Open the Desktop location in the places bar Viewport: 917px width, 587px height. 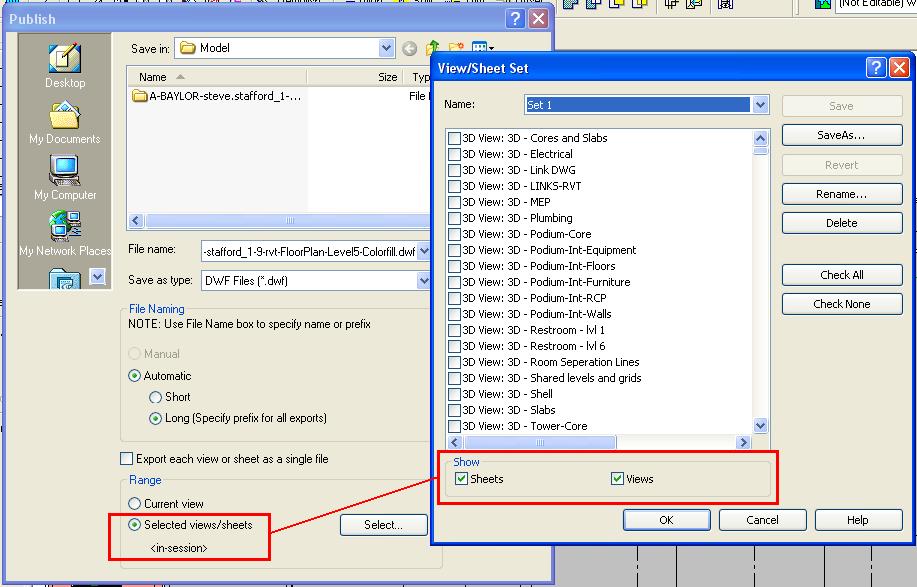click(x=64, y=65)
